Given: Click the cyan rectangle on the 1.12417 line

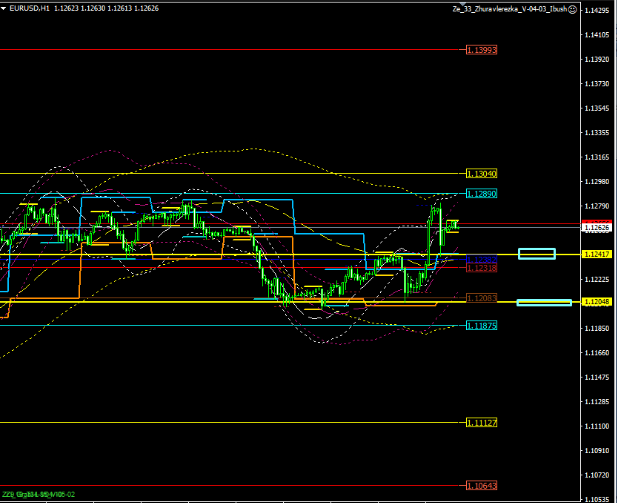Looking at the screenshot, I should pyautogui.click(x=537, y=254).
